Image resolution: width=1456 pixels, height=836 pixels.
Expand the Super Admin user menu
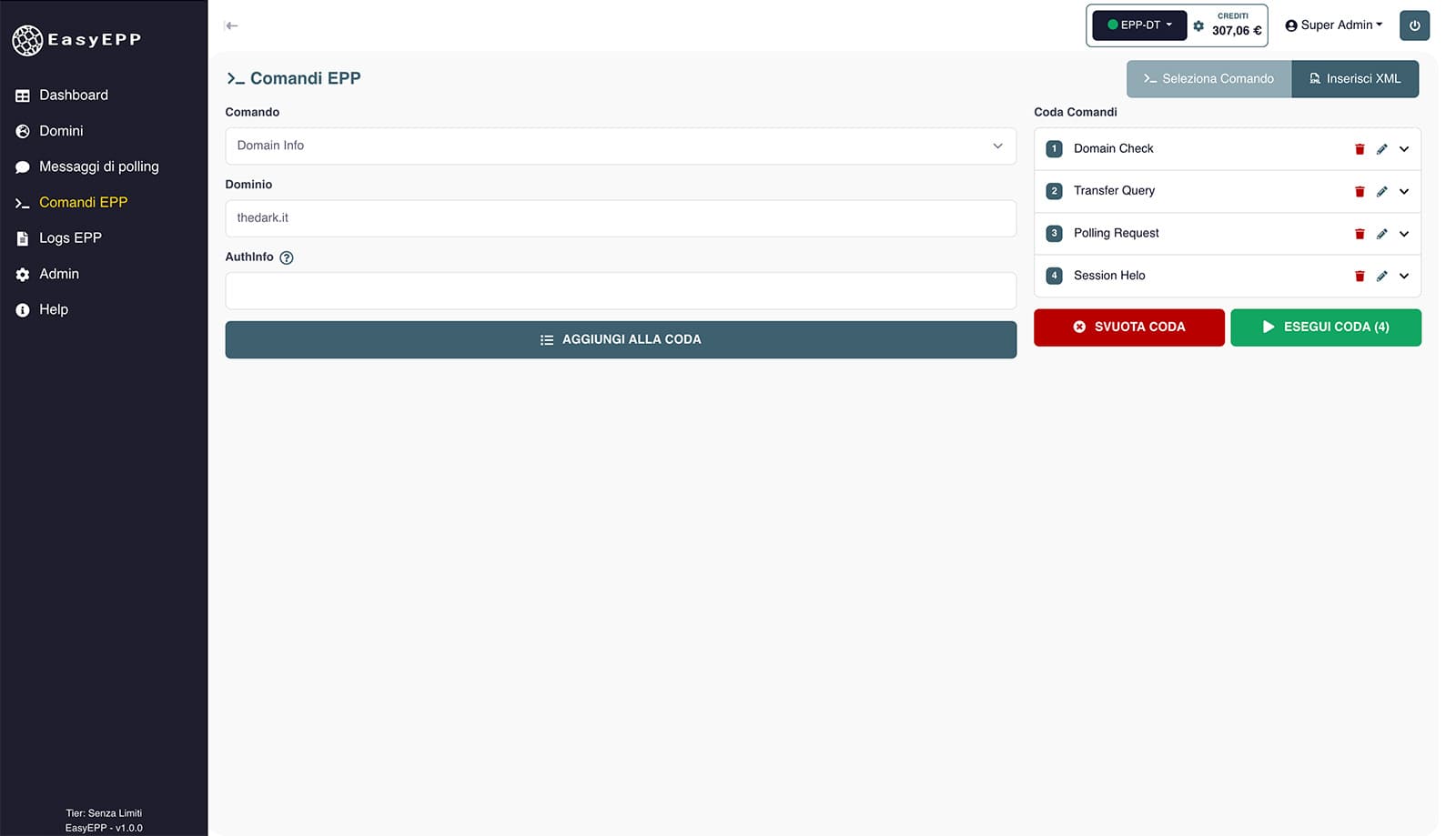point(1333,25)
